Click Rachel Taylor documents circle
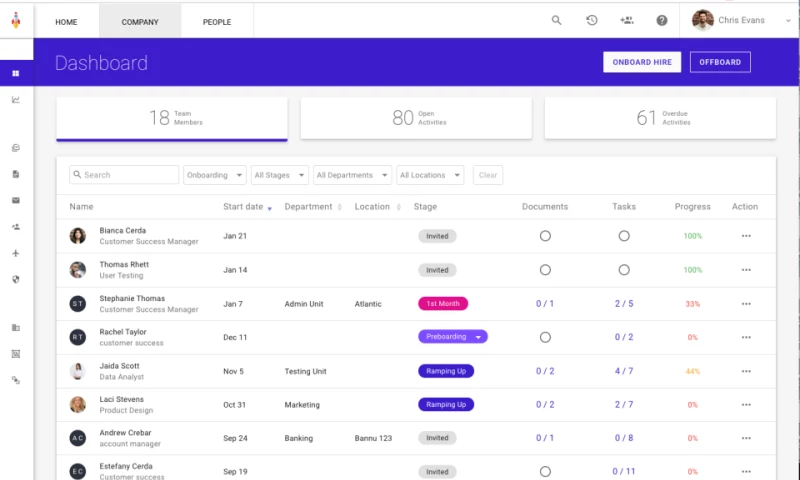 pos(545,337)
